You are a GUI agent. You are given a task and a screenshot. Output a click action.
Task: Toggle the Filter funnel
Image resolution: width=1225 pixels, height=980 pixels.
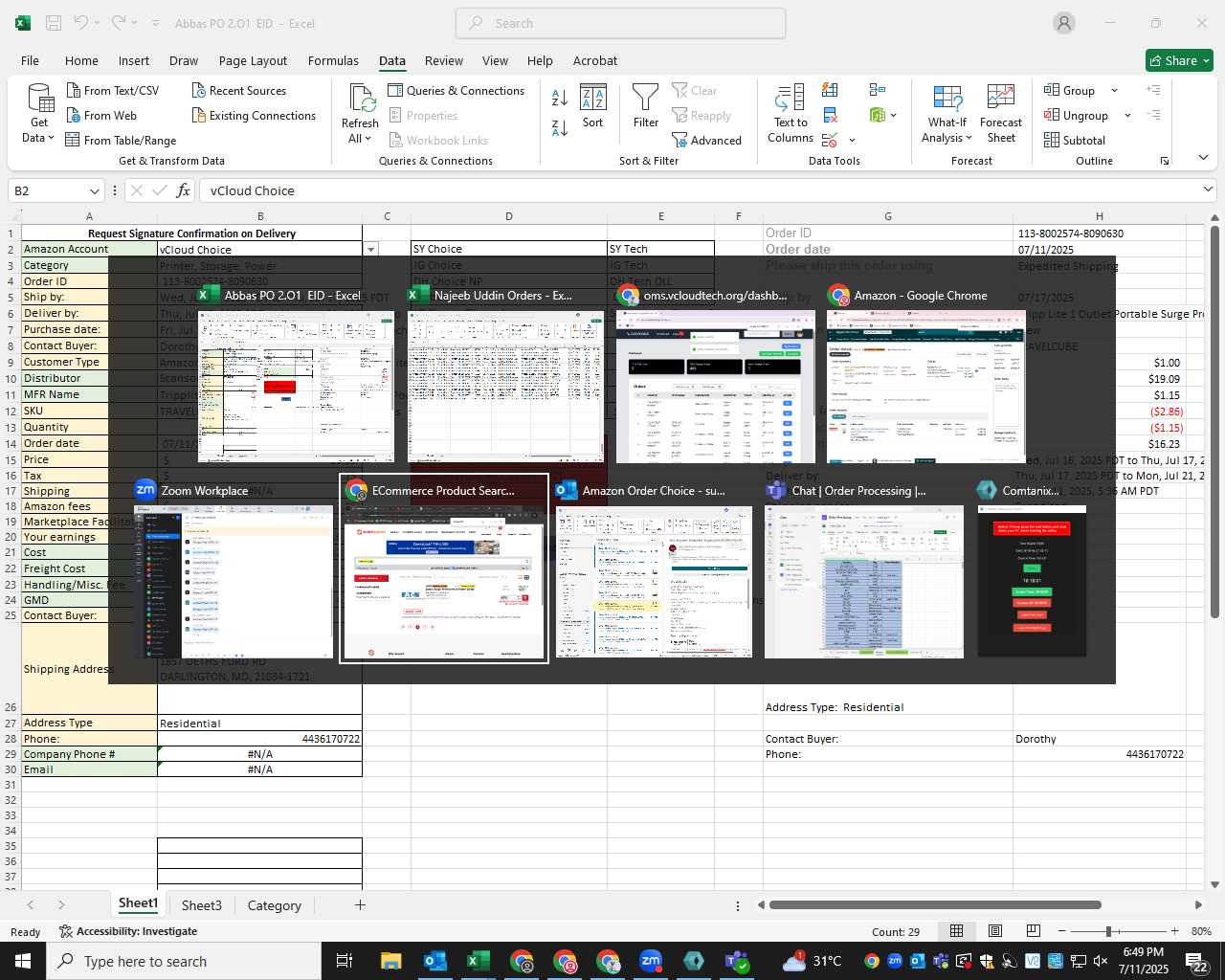[x=646, y=105]
